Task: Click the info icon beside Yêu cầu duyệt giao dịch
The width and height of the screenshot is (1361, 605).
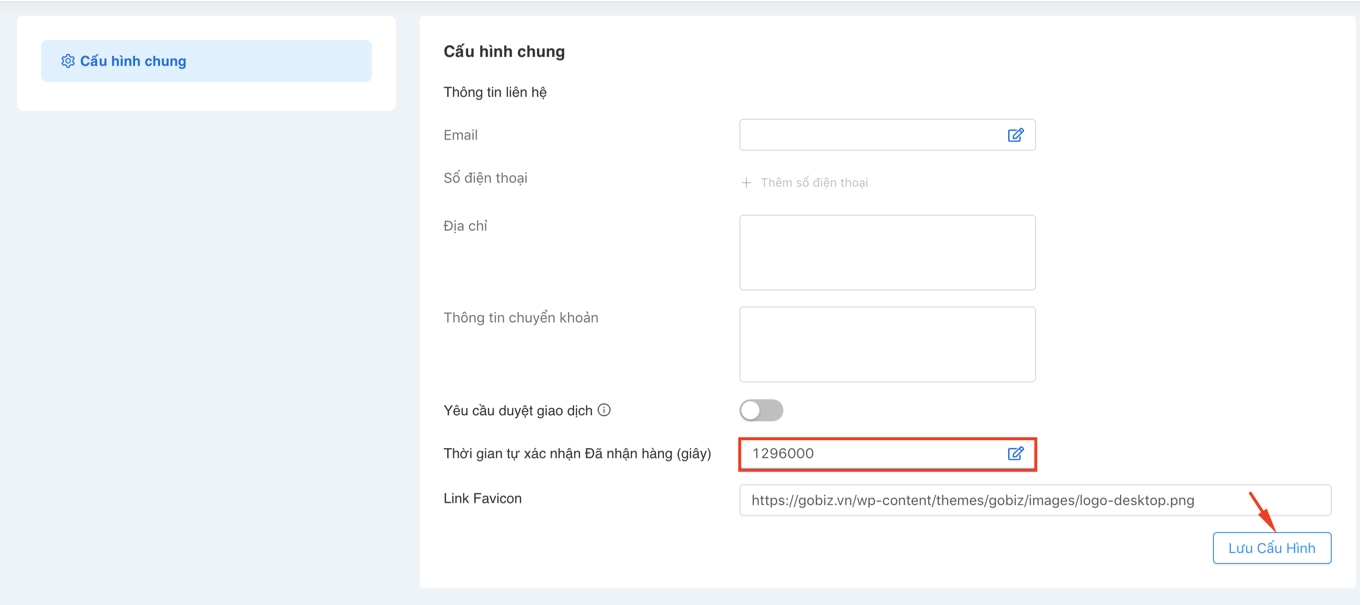Action: pos(604,410)
